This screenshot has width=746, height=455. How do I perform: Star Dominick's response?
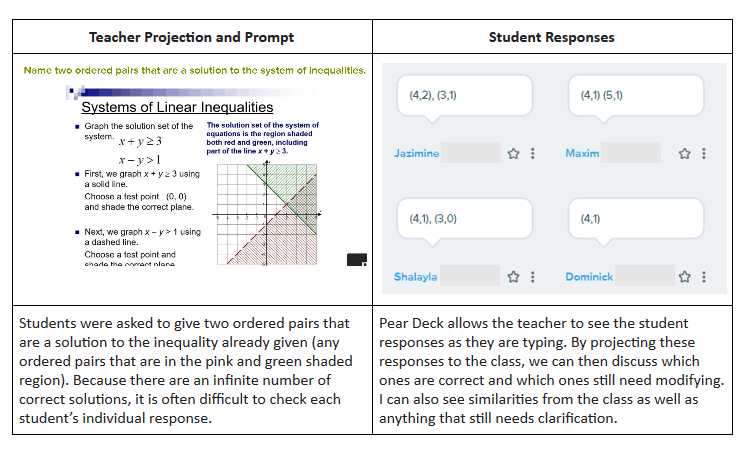click(x=684, y=277)
